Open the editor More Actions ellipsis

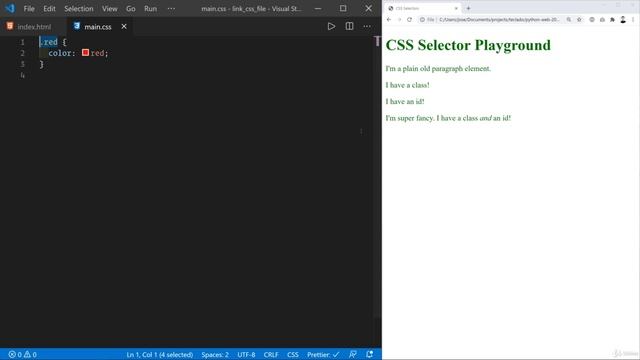click(367, 27)
